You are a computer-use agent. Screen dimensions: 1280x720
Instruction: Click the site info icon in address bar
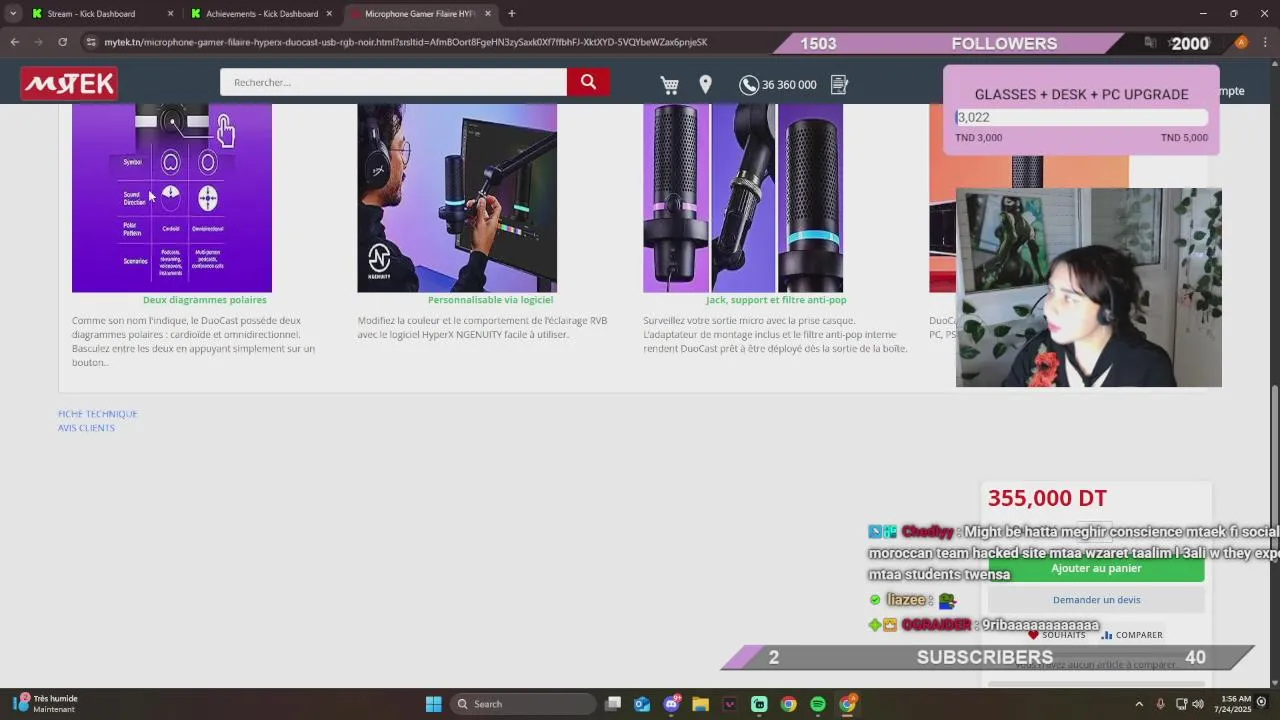pos(92,42)
